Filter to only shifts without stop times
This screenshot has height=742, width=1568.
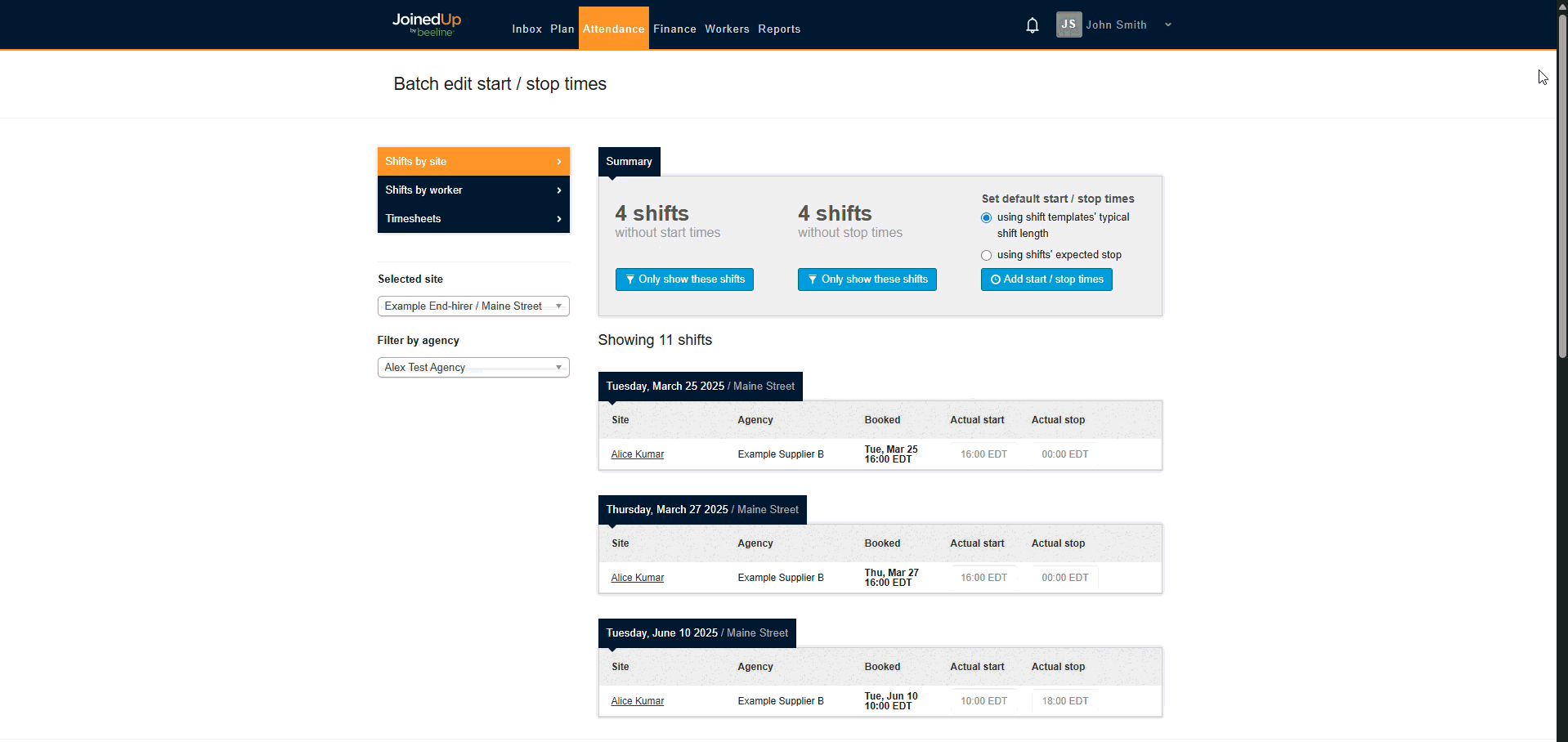[867, 279]
